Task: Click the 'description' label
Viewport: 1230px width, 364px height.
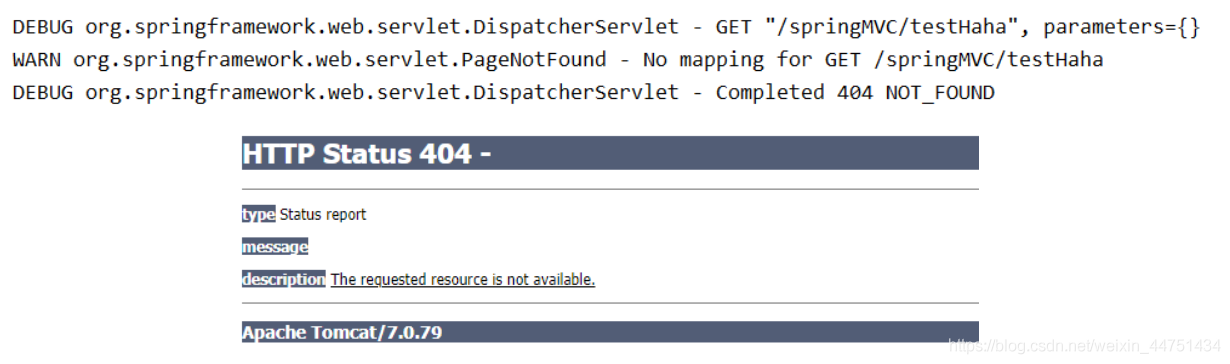Action: 283,279
